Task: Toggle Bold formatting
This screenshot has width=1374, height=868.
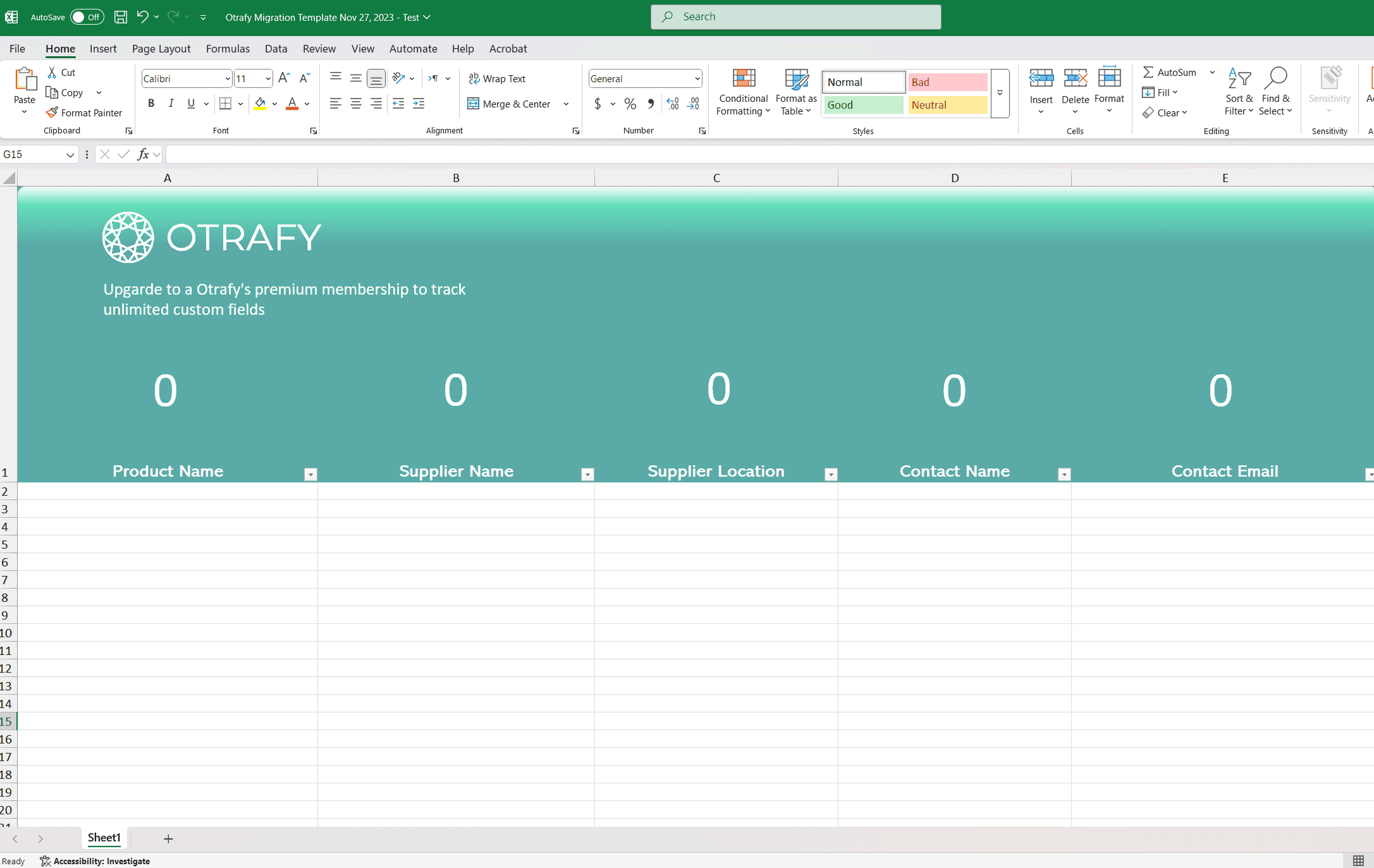Action: point(151,104)
